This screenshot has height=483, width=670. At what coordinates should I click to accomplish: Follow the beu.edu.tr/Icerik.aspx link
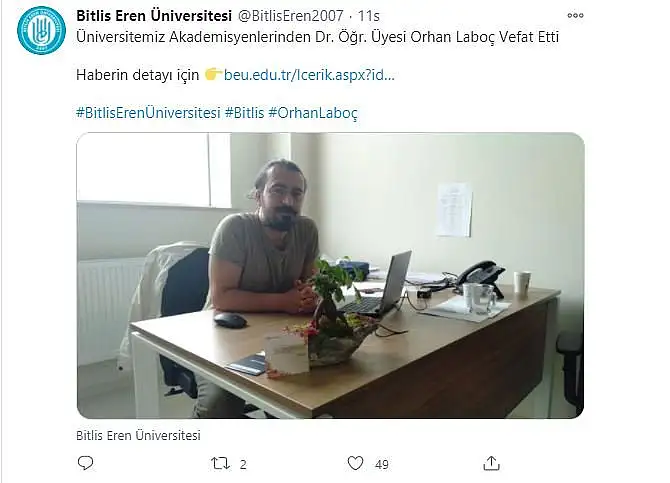309,75
